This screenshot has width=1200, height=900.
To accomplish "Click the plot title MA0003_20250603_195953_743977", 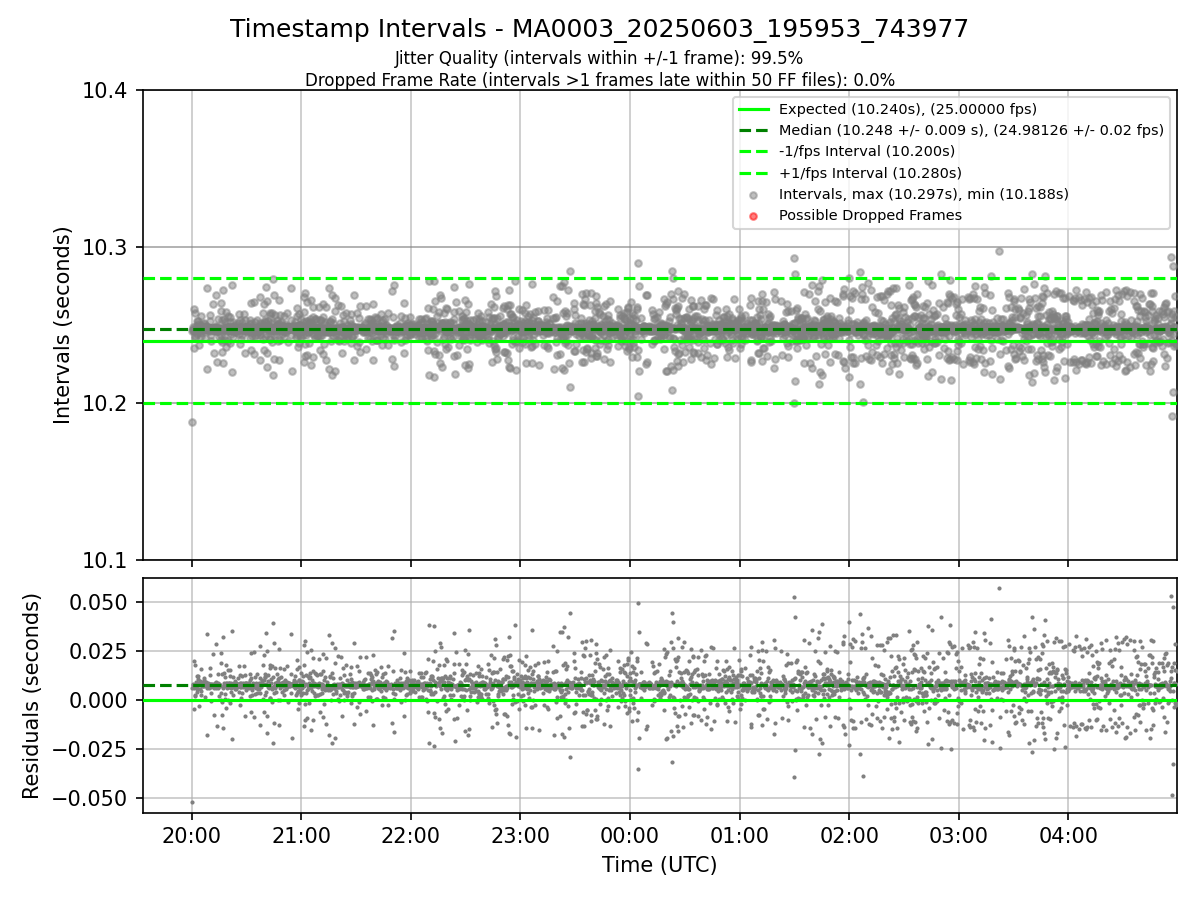I will tap(599, 29).
